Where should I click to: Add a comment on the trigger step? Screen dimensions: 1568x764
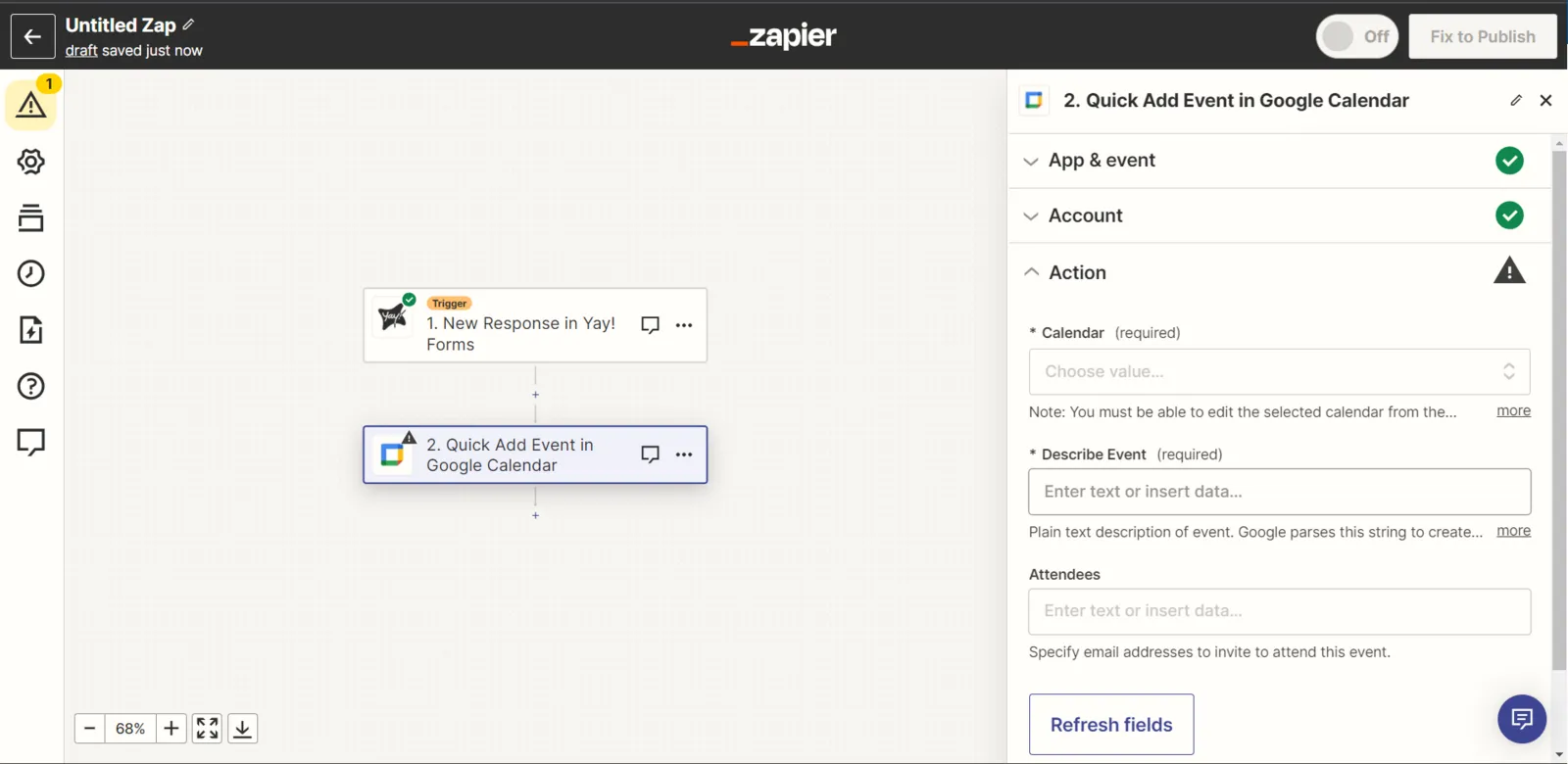point(650,325)
